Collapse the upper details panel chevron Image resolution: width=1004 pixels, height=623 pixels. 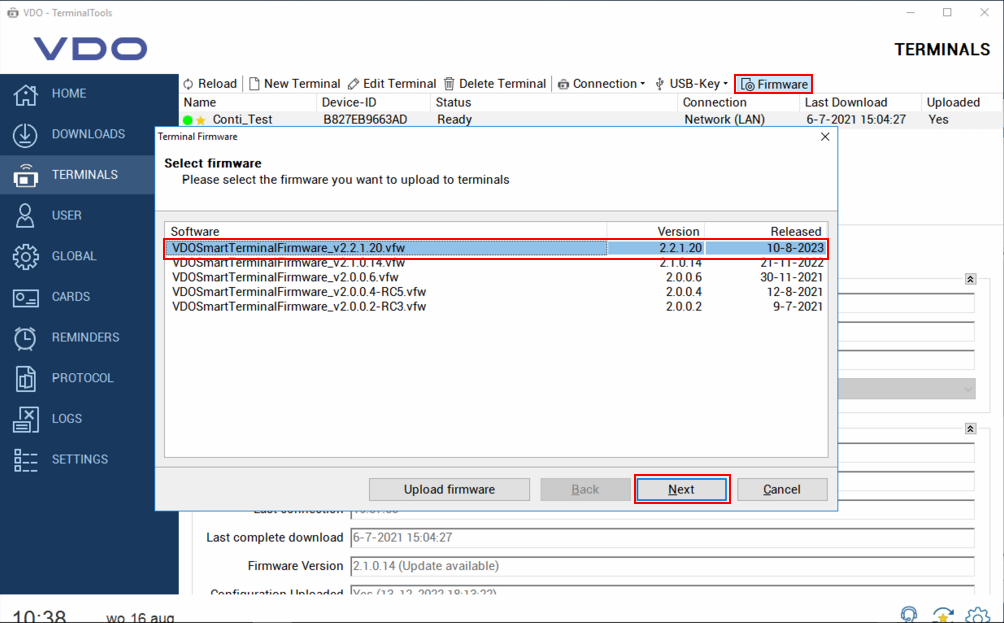pos(970,279)
